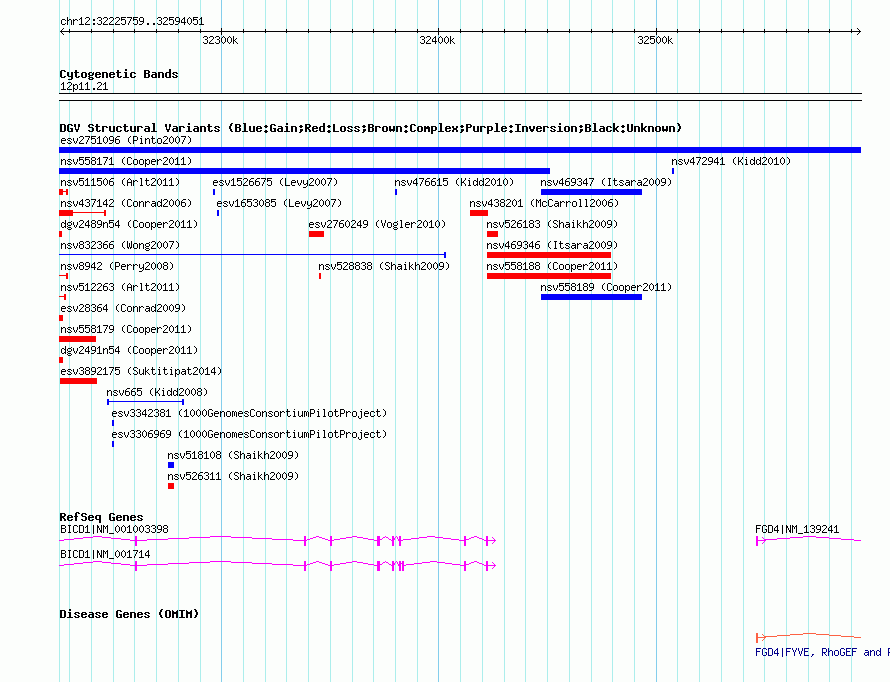Open FGD4|FYVE, RhoGEF OMIM disease link
Screen dimensions: 890x682
click(822, 652)
